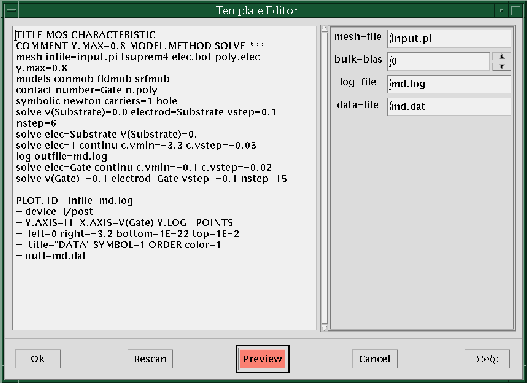Click the Ok button
The height and width of the screenshot is (383, 527).
point(38,359)
